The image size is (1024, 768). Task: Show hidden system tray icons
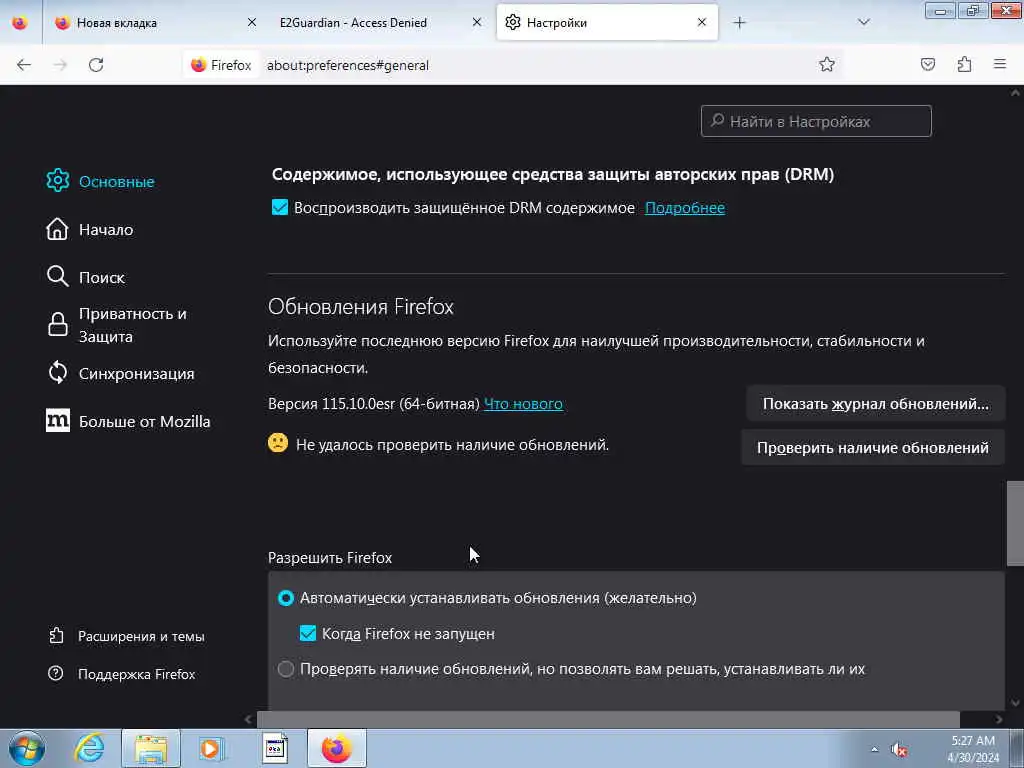[x=874, y=749]
